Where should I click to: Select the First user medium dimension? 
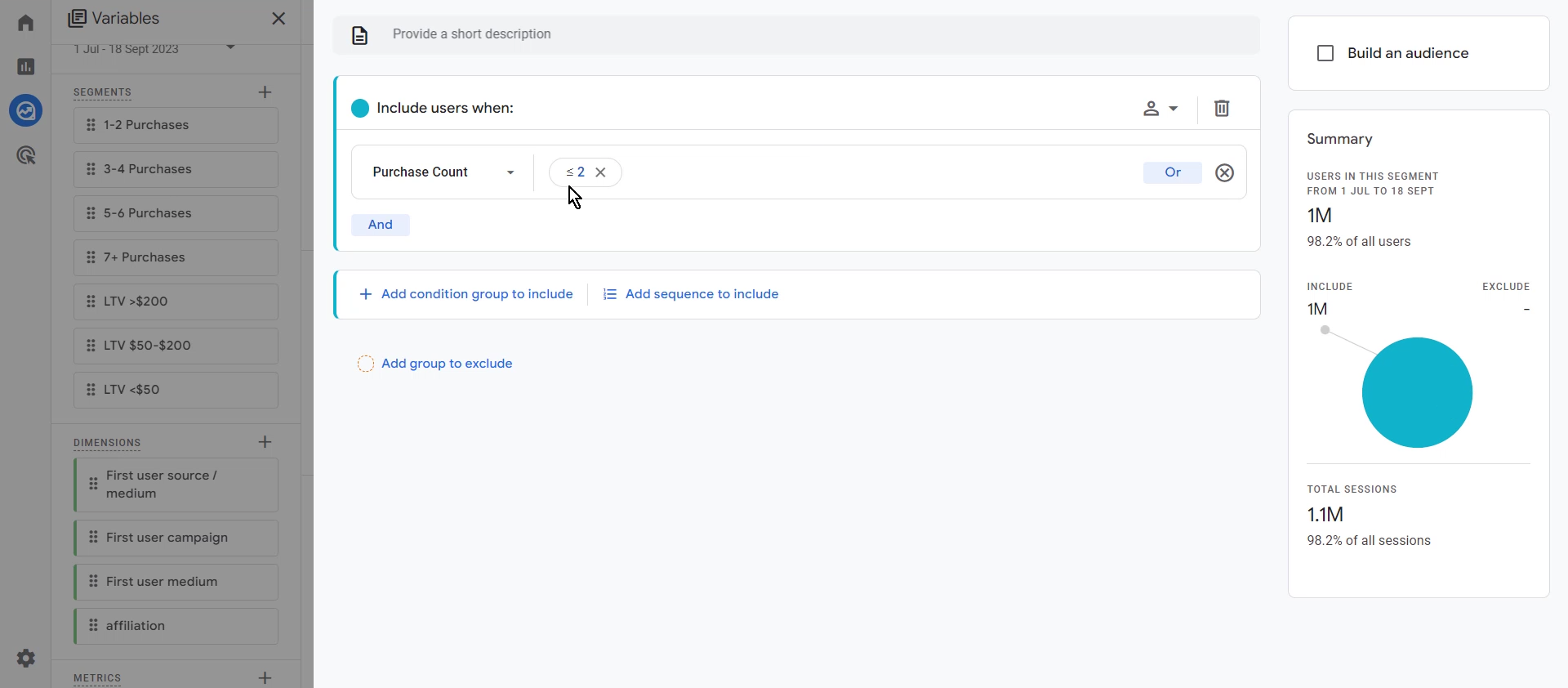(176, 582)
